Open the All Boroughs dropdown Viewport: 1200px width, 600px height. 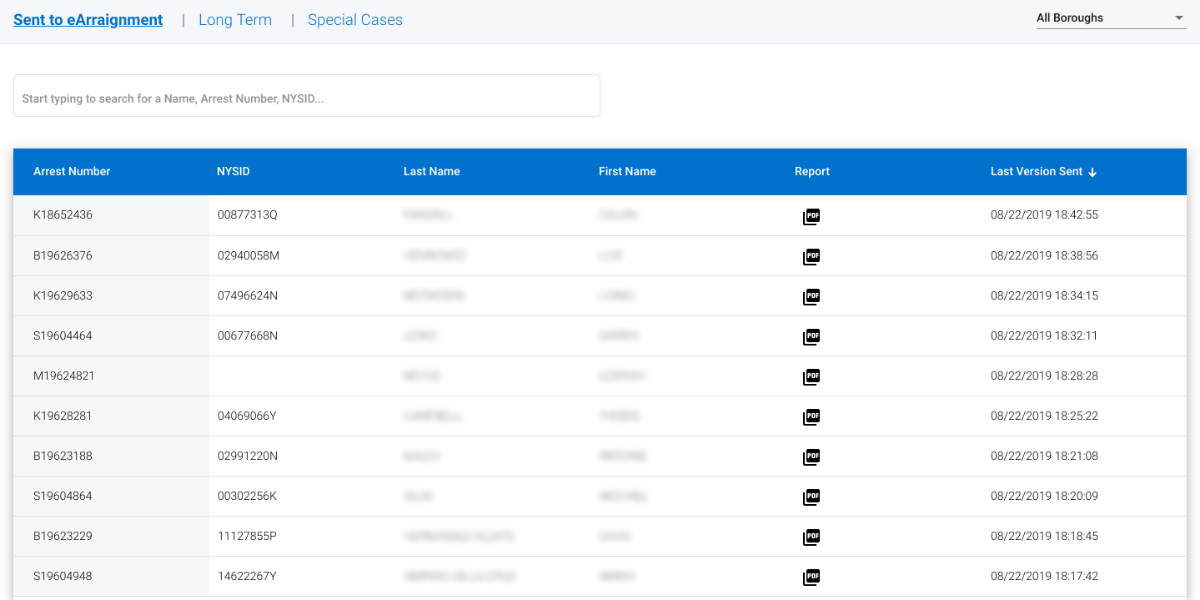click(x=1110, y=17)
